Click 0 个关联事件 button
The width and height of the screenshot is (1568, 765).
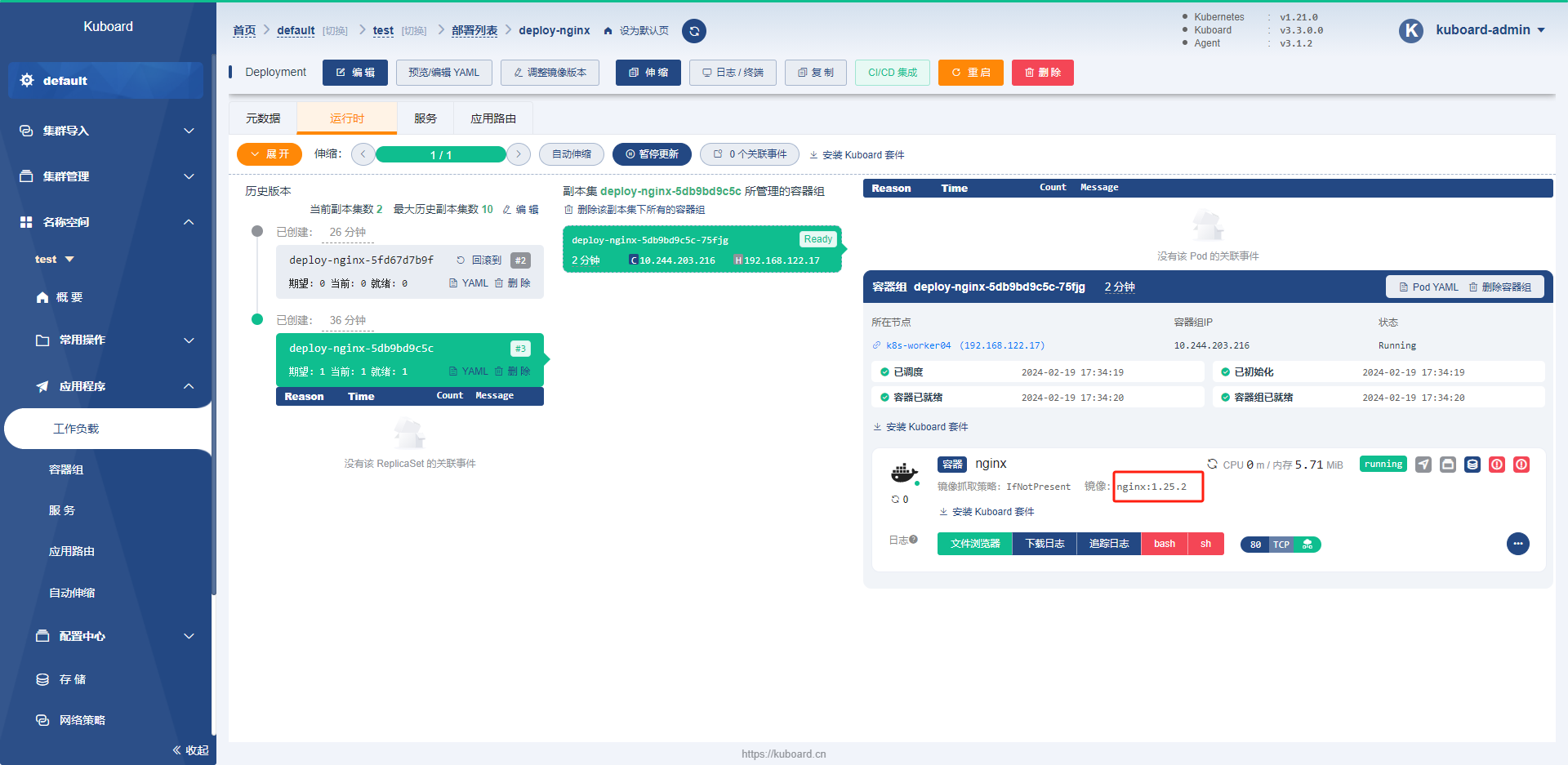(x=750, y=154)
